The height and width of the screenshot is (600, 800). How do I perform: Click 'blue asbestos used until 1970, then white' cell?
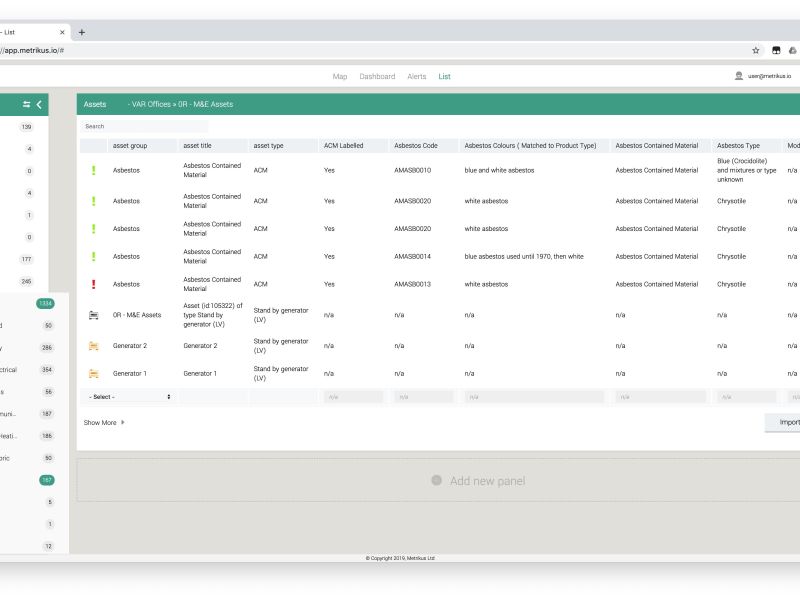coord(524,257)
